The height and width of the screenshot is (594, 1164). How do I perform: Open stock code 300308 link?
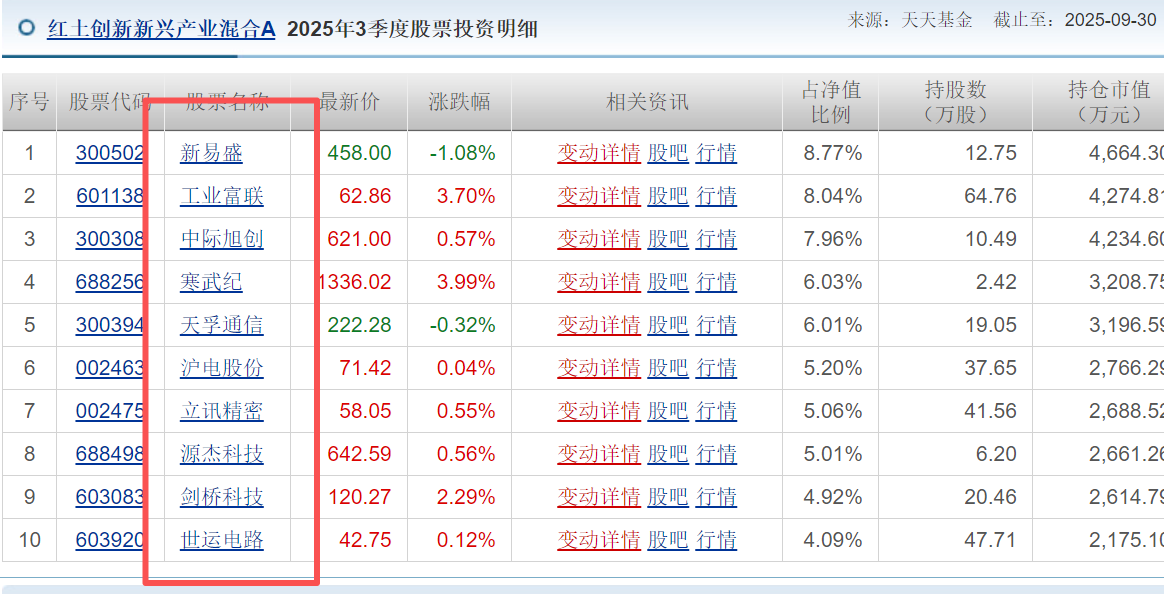(x=109, y=239)
